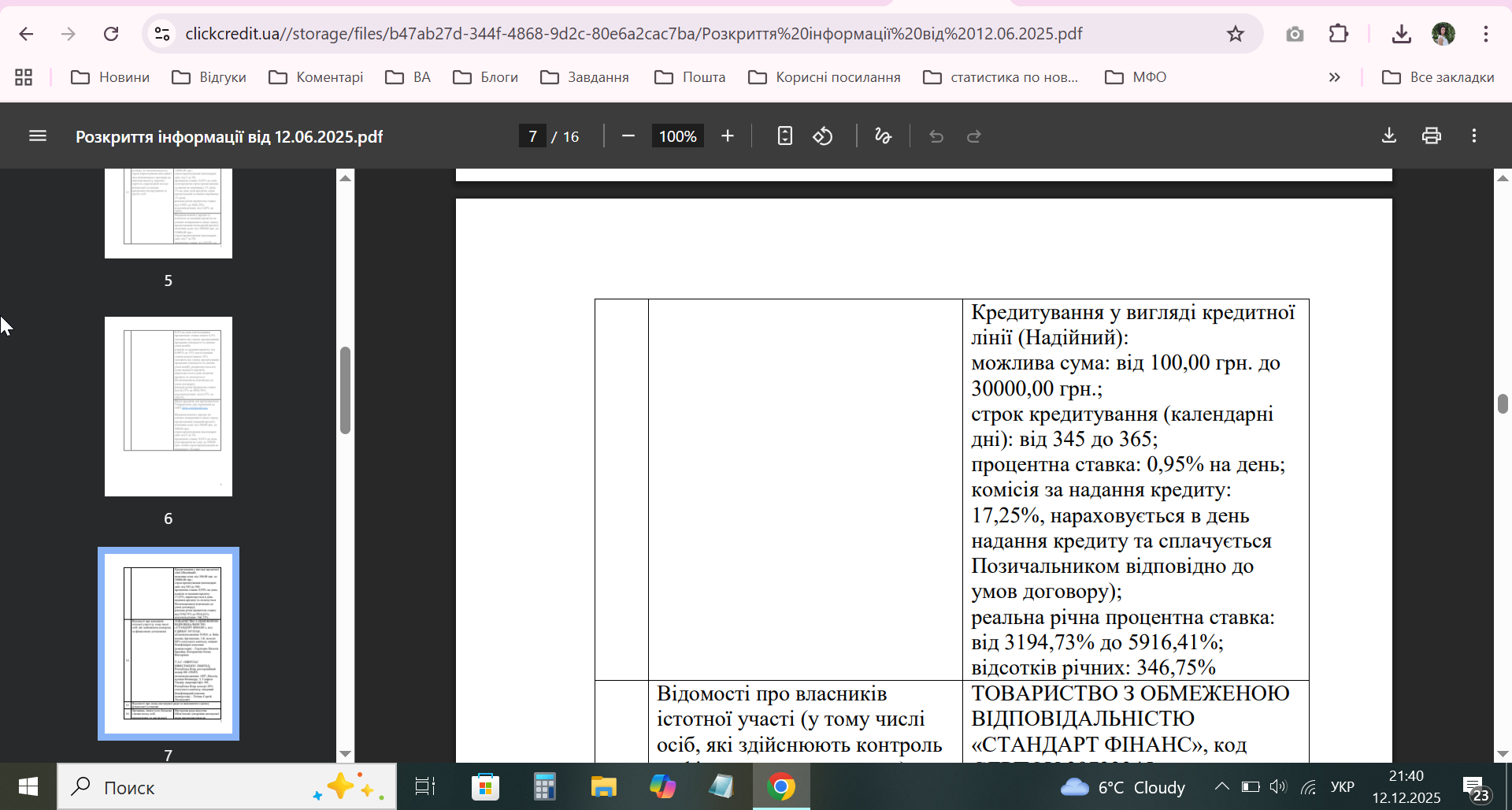Click the document scrollbar thumb
Image resolution: width=1512 pixels, height=810 pixels.
[1503, 403]
